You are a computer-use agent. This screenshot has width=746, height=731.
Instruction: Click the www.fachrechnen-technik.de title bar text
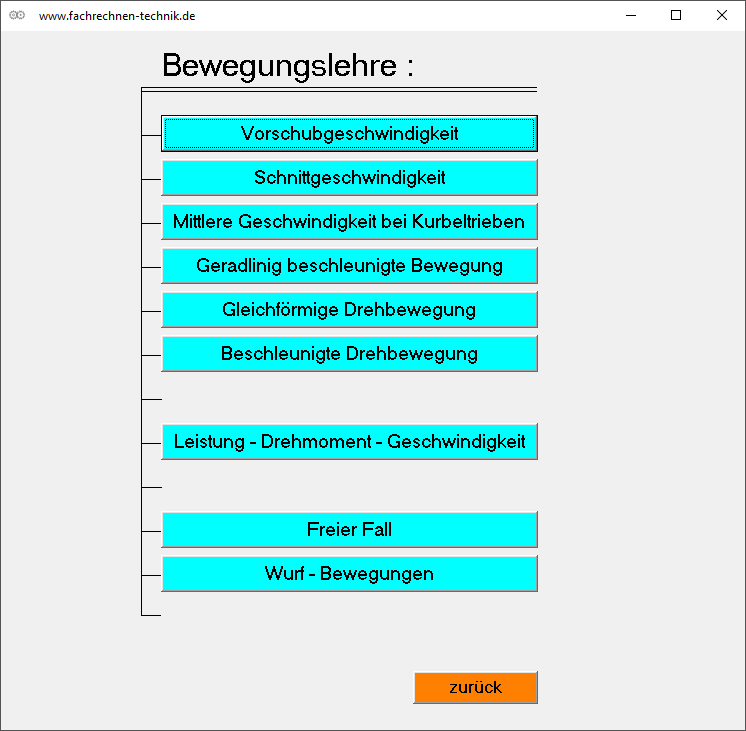point(117,16)
